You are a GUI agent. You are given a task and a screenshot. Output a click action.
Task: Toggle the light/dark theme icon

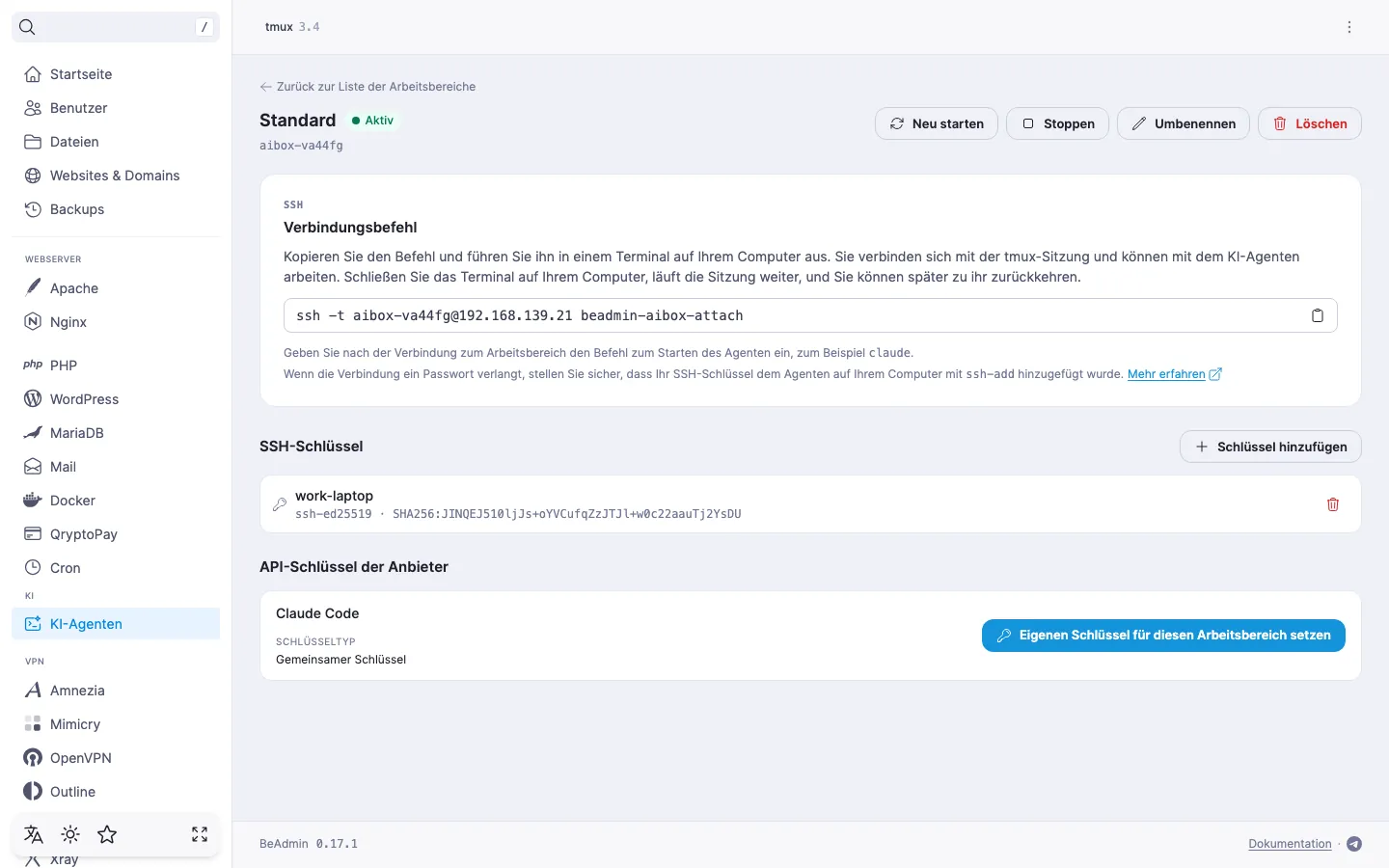[x=70, y=834]
